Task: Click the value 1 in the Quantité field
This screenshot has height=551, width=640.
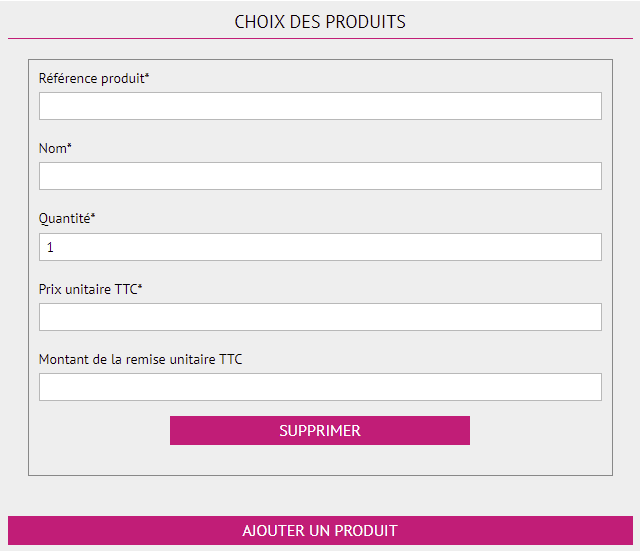Action: coord(50,247)
